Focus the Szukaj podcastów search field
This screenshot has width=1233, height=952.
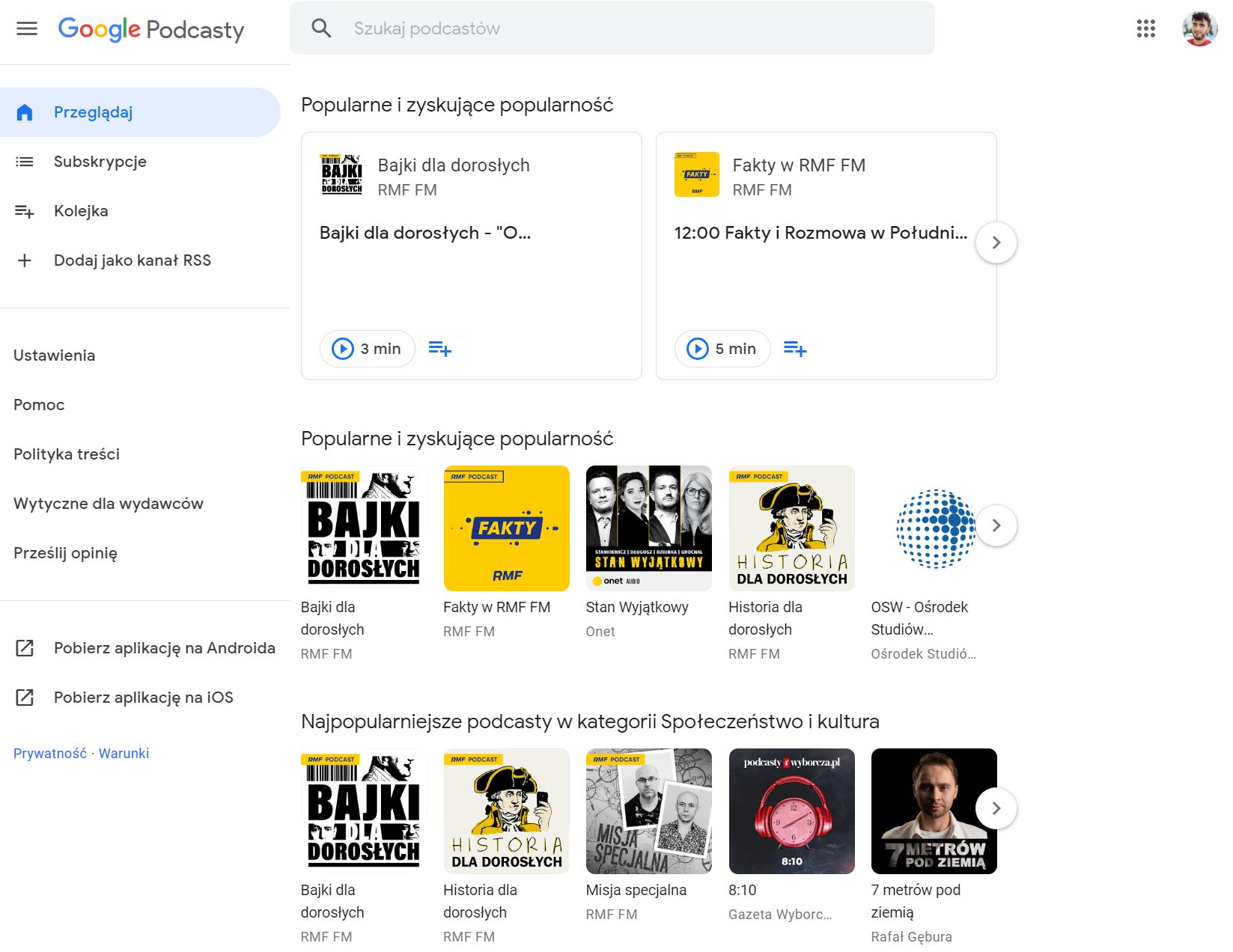(612, 28)
